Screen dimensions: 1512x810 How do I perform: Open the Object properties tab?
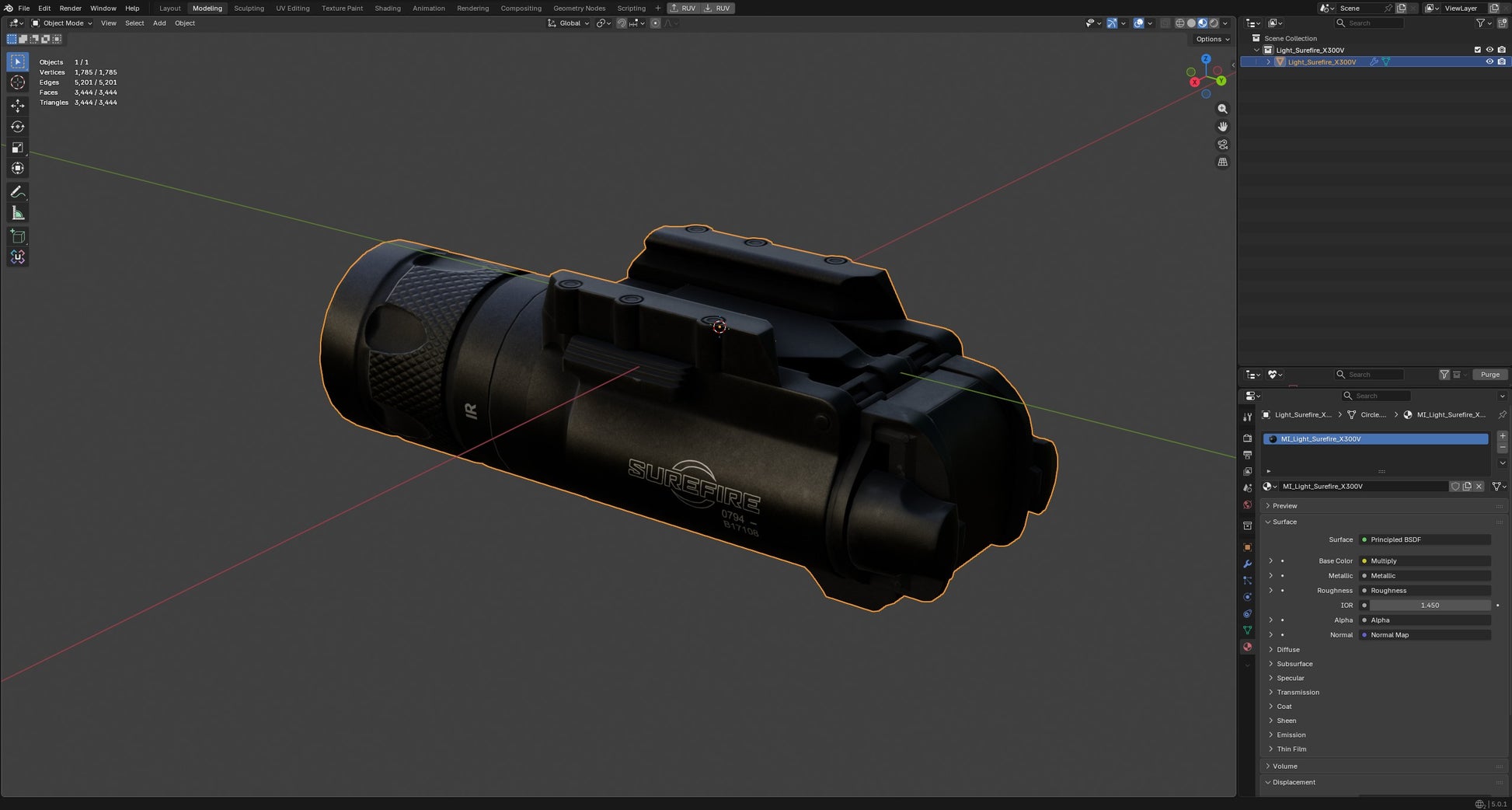1248,547
